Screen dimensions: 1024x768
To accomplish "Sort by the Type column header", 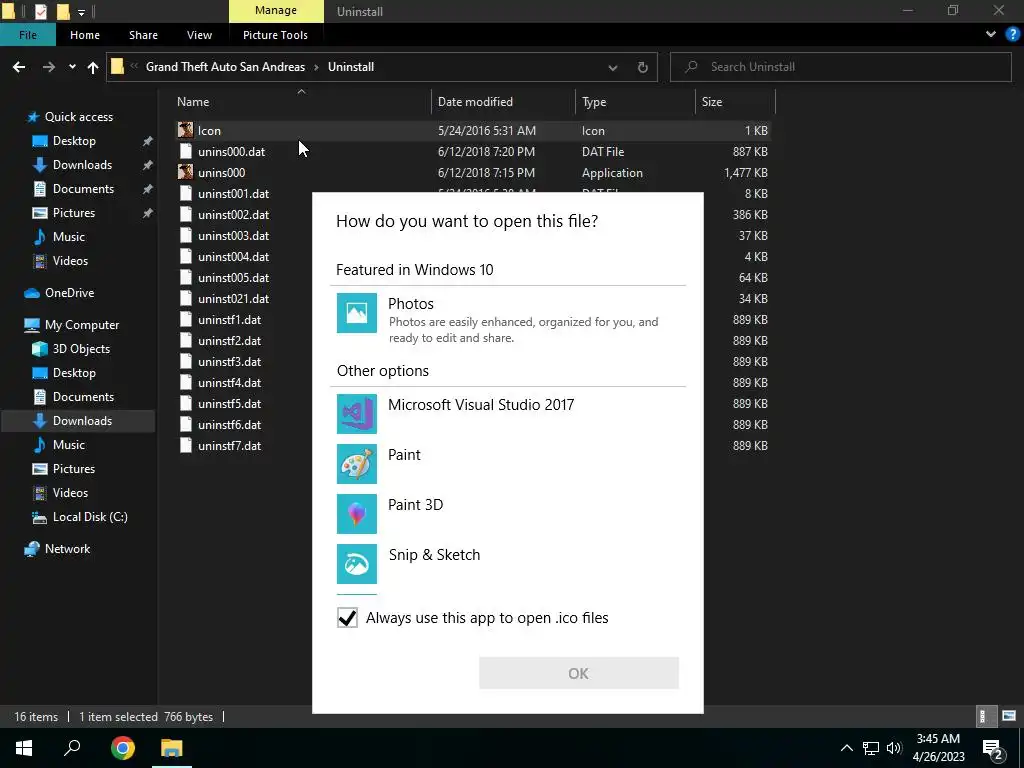I will [635, 101].
